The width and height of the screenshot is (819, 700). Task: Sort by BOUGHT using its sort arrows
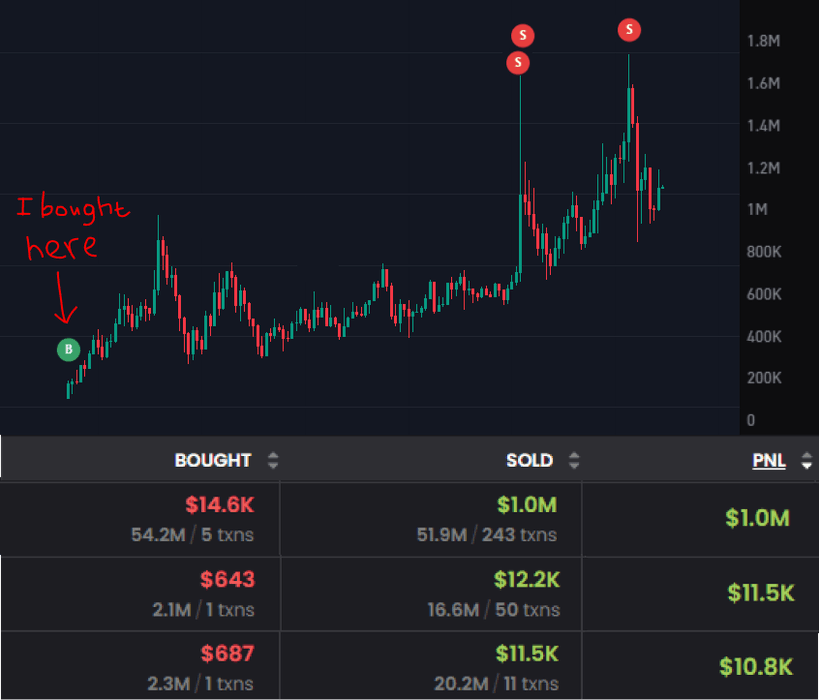[273, 461]
